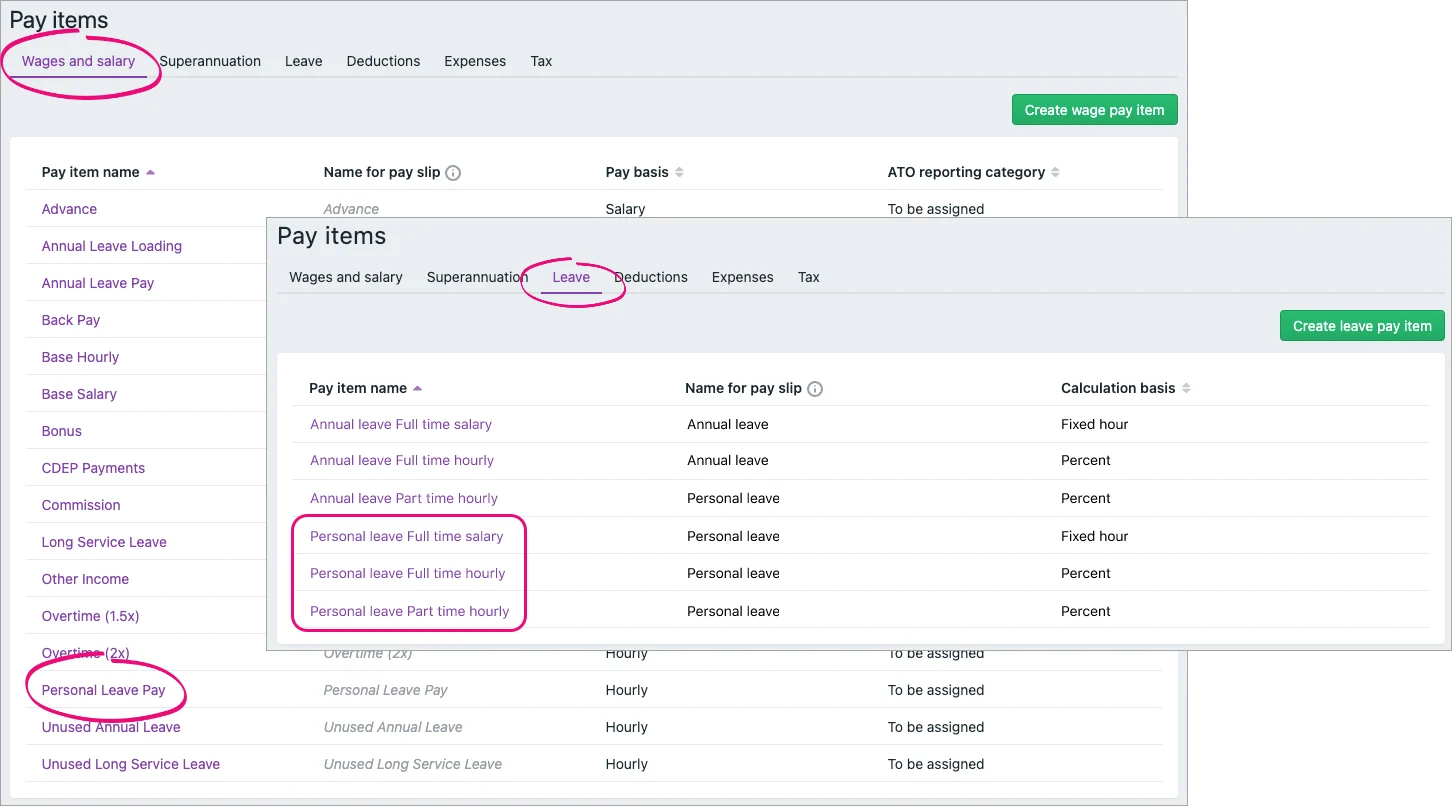Click Create wage pay item button

(1094, 110)
